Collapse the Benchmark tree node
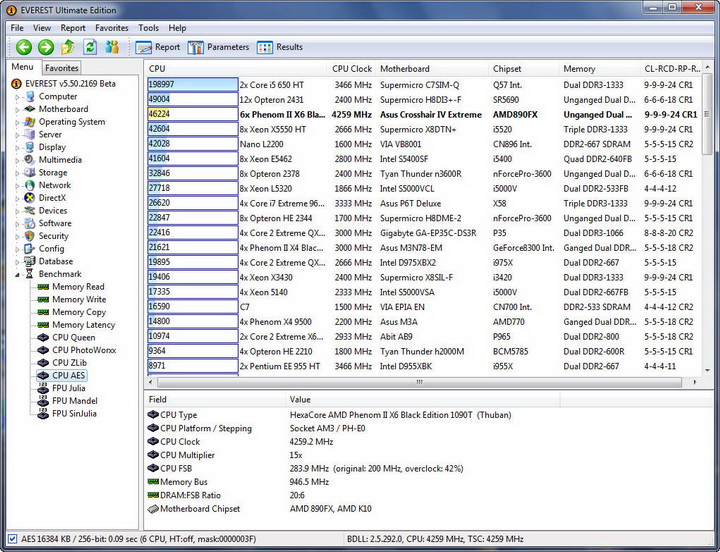 click(17, 275)
